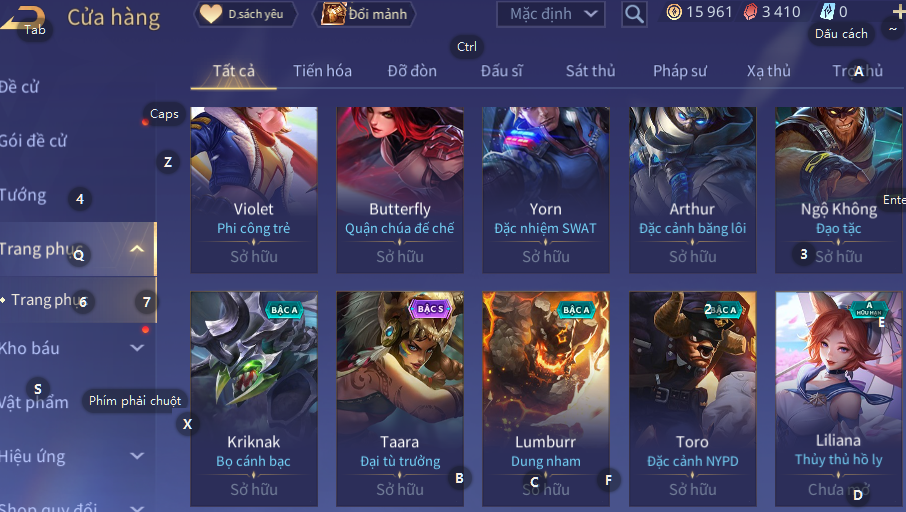Click the red ruby currency icon
The width and height of the screenshot is (906, 512).
coord(750,12)
